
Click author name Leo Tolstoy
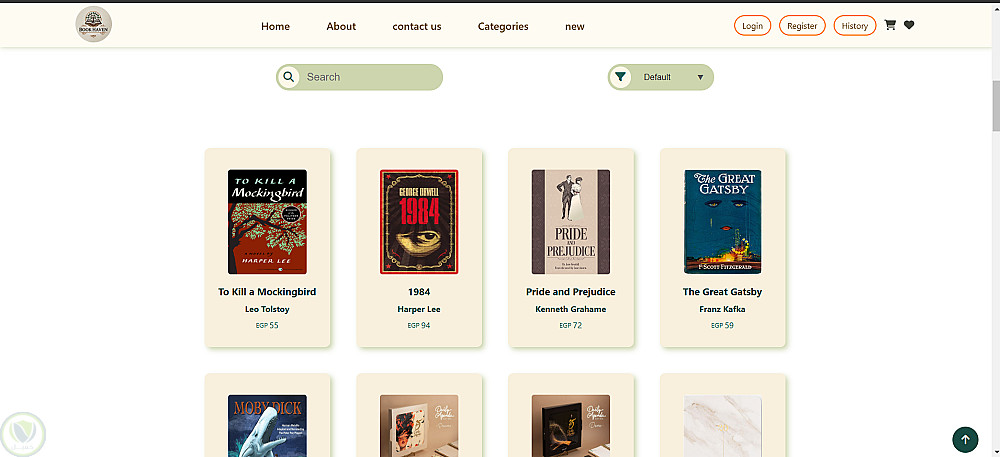pos(267,309)
